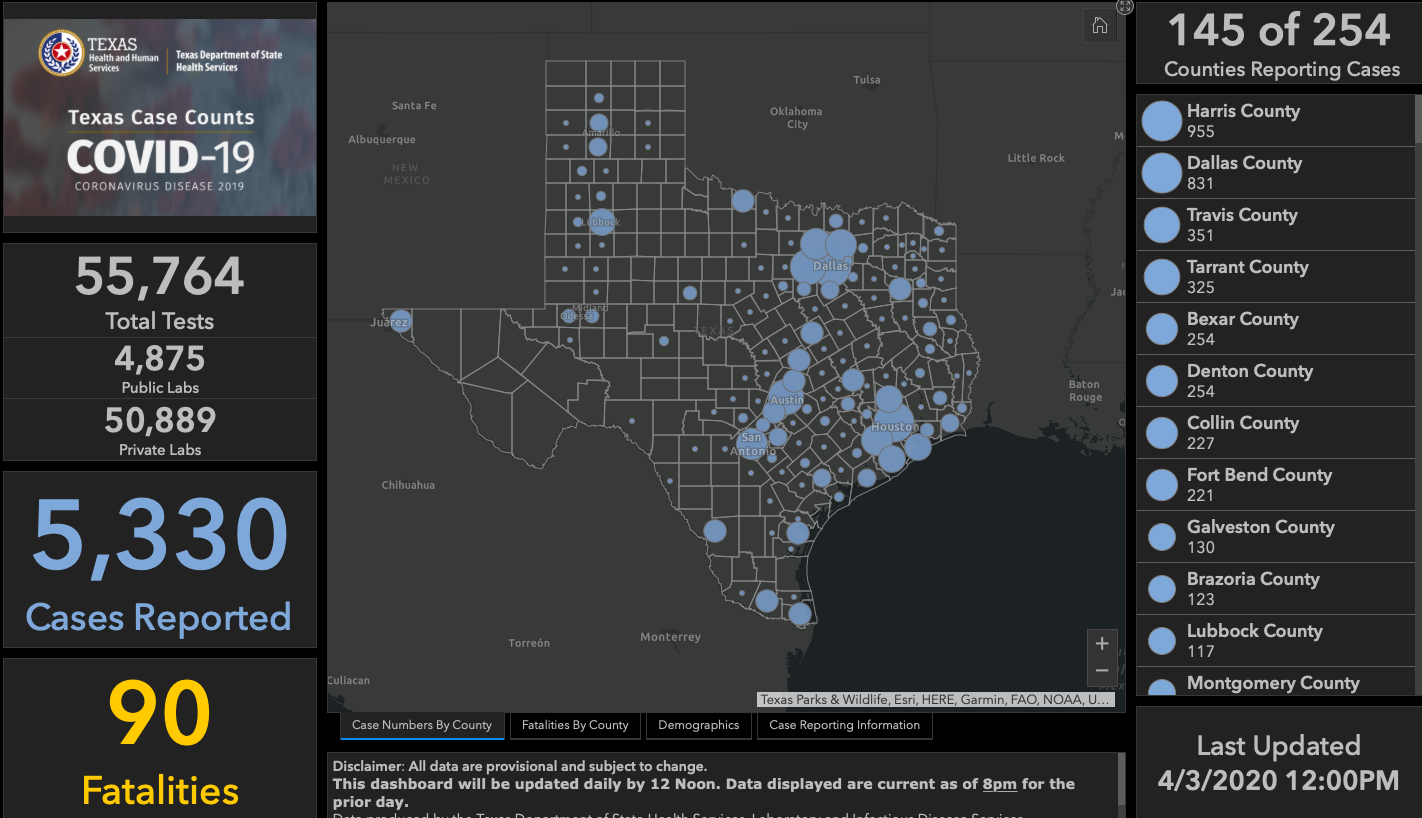The width and height of the screenshot is (1422, 818).
Task: Zoom in with the map plus button
Action: coord(1102,644)
